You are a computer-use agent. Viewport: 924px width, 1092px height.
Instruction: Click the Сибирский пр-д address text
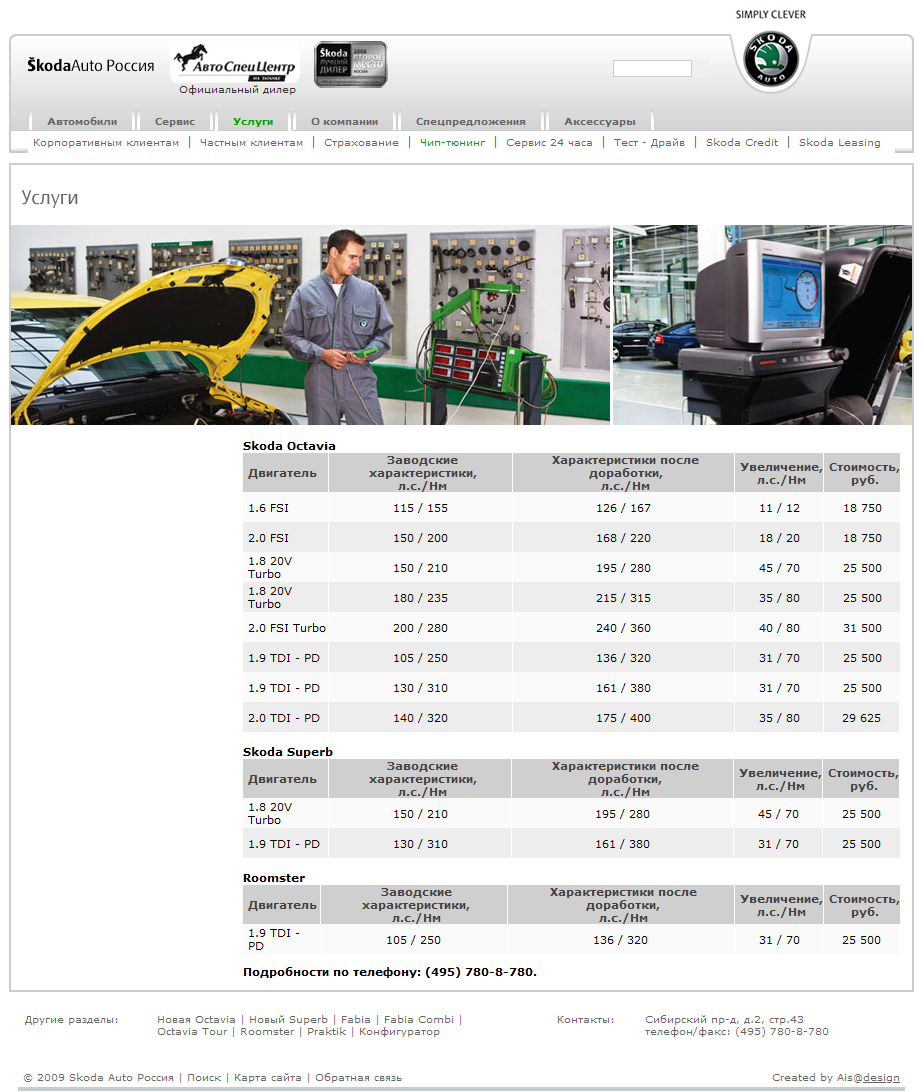724,1020
